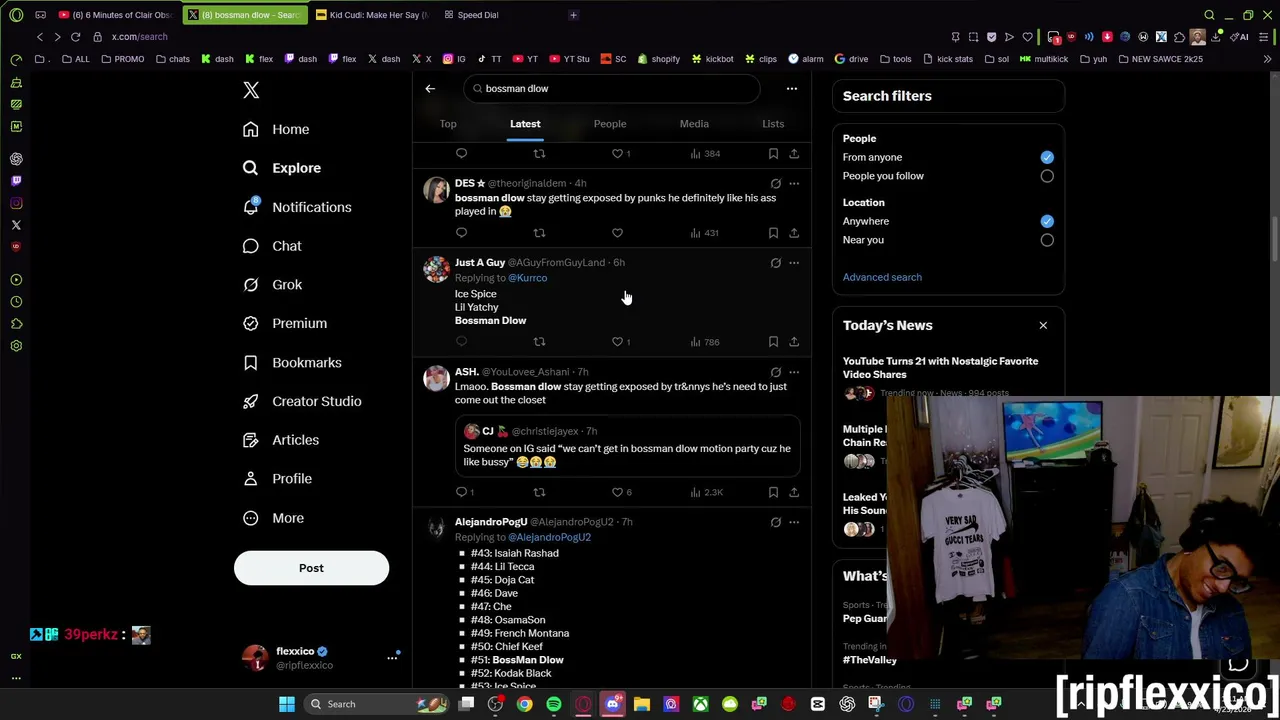Image resolution: width=1280 pixels, height=720 pixels.
Task: Open Grok action on DES tweet
Action: pos(775,183)
